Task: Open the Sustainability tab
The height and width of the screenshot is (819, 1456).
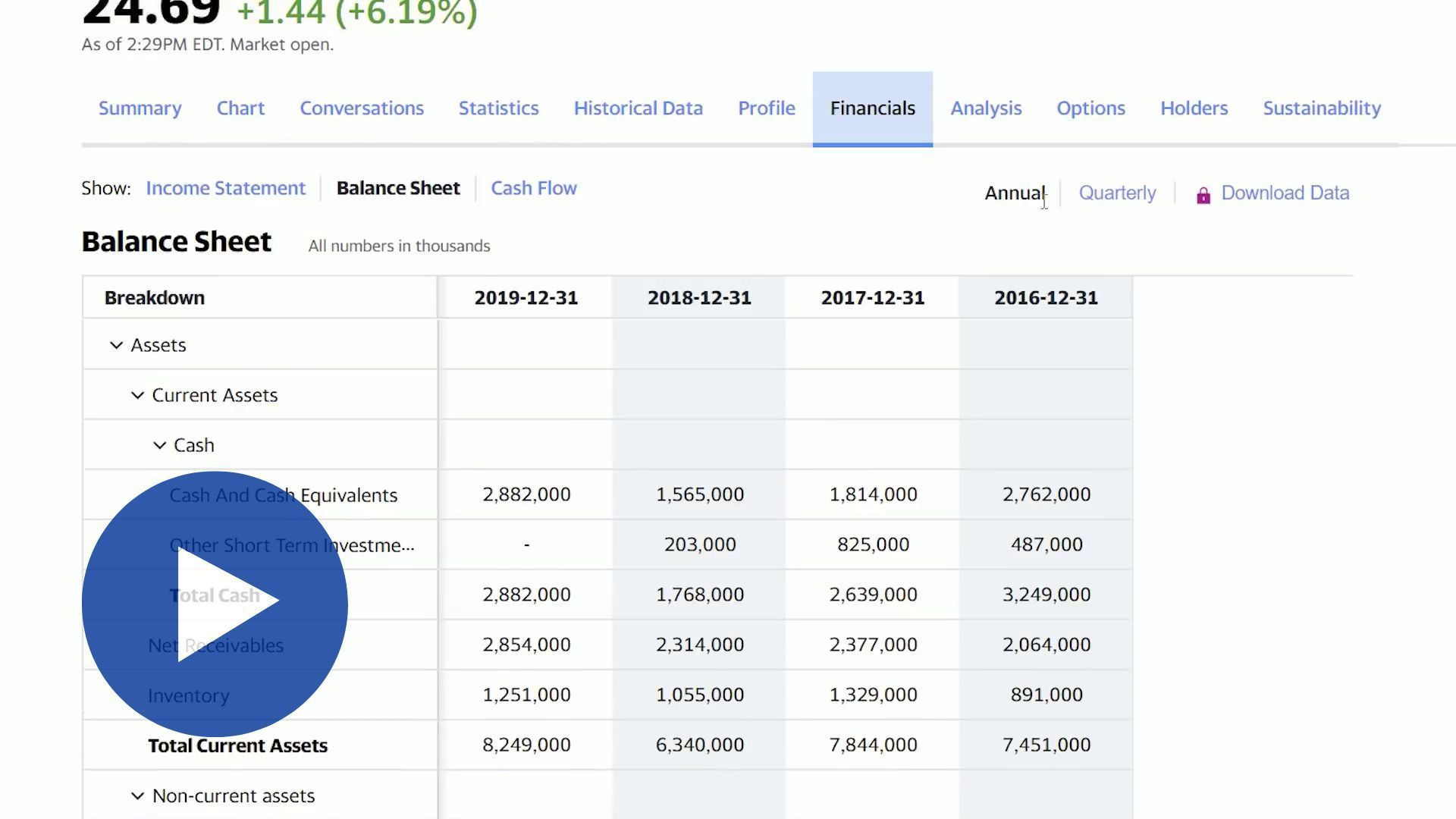Action: coord(1321,108)
